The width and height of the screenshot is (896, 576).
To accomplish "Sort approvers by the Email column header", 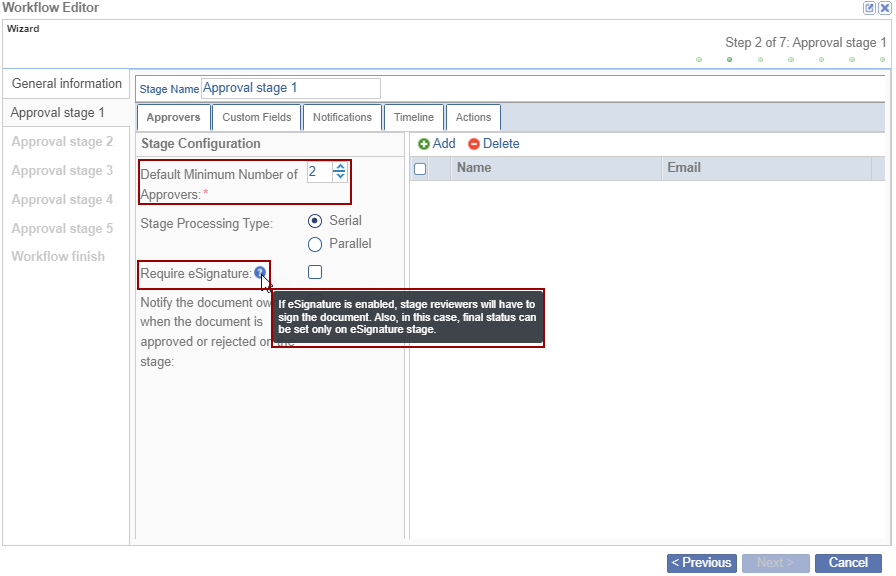I will (x=684, y=168).
